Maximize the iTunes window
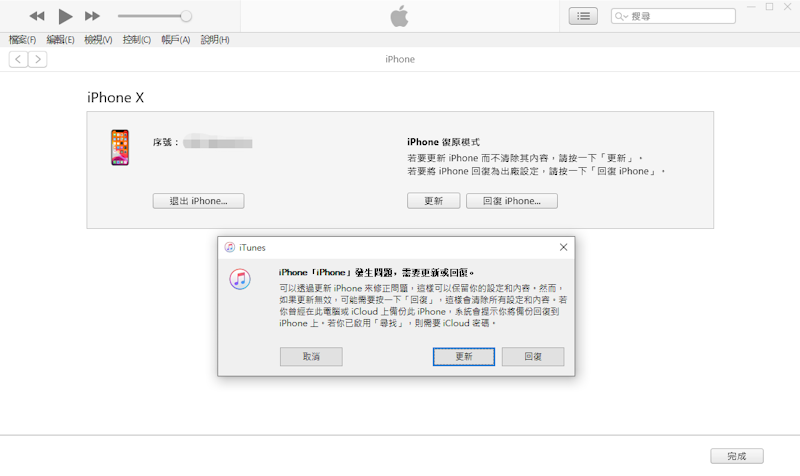The image size is (800, 476). point(769,7)
